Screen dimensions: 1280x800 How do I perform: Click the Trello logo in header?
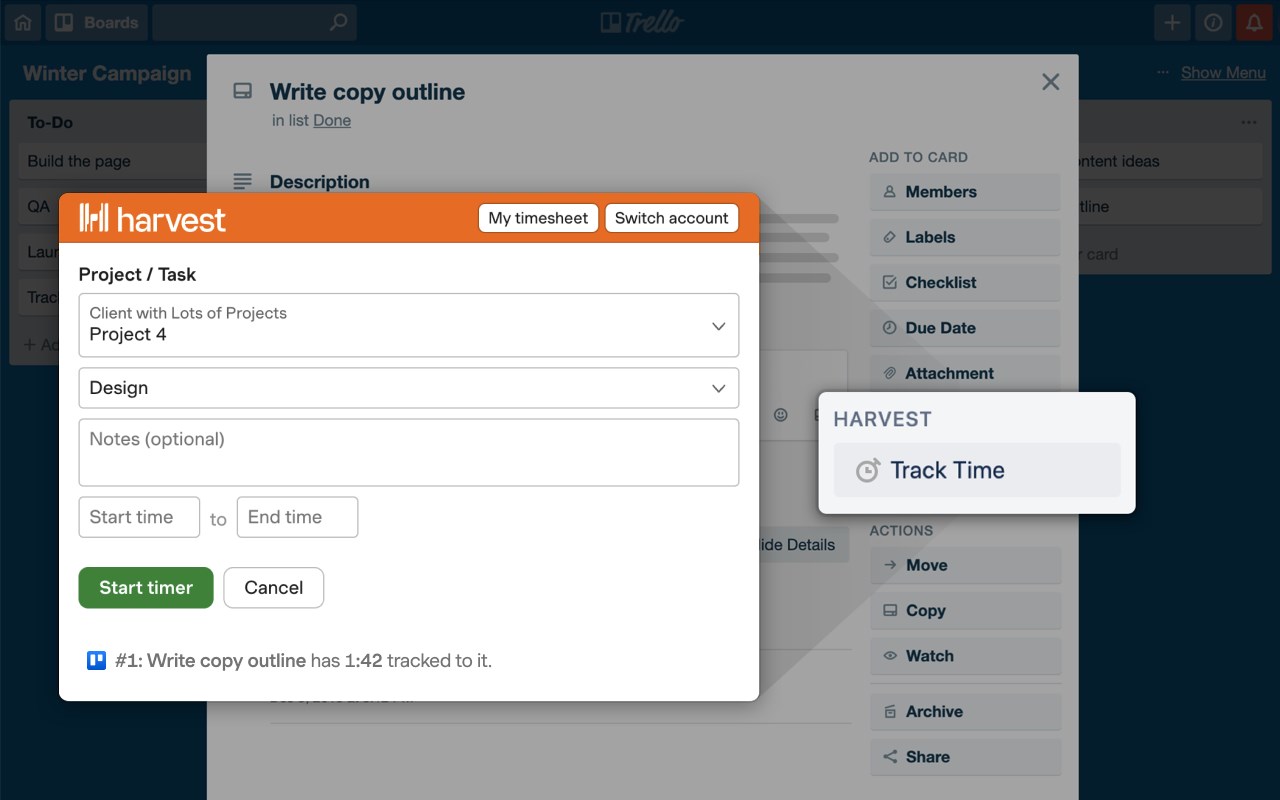pos(641,22)
